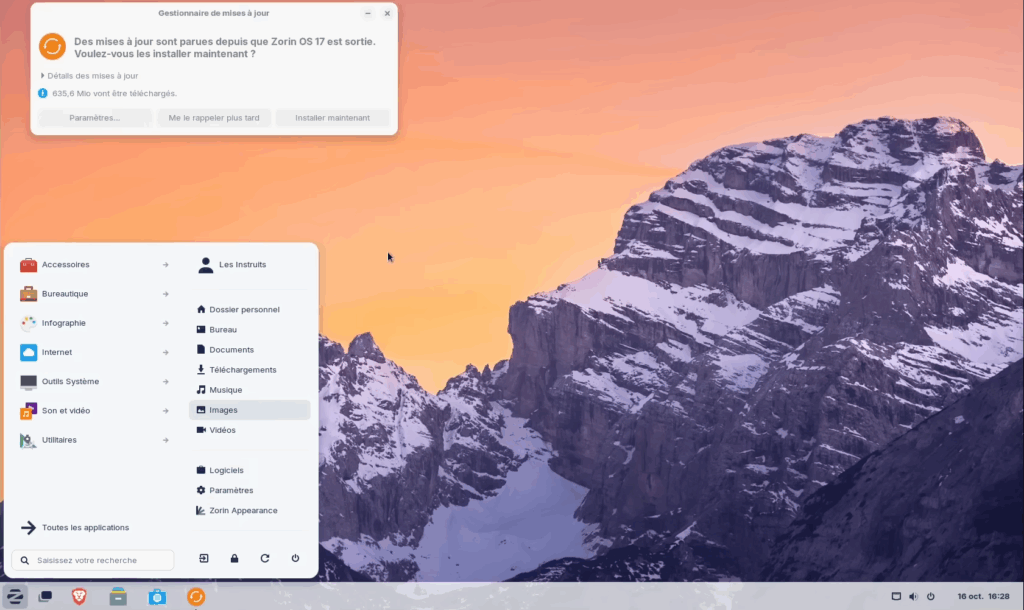
Task: Launch the Software store from the taskbar
Action: [x=157, y=597]
